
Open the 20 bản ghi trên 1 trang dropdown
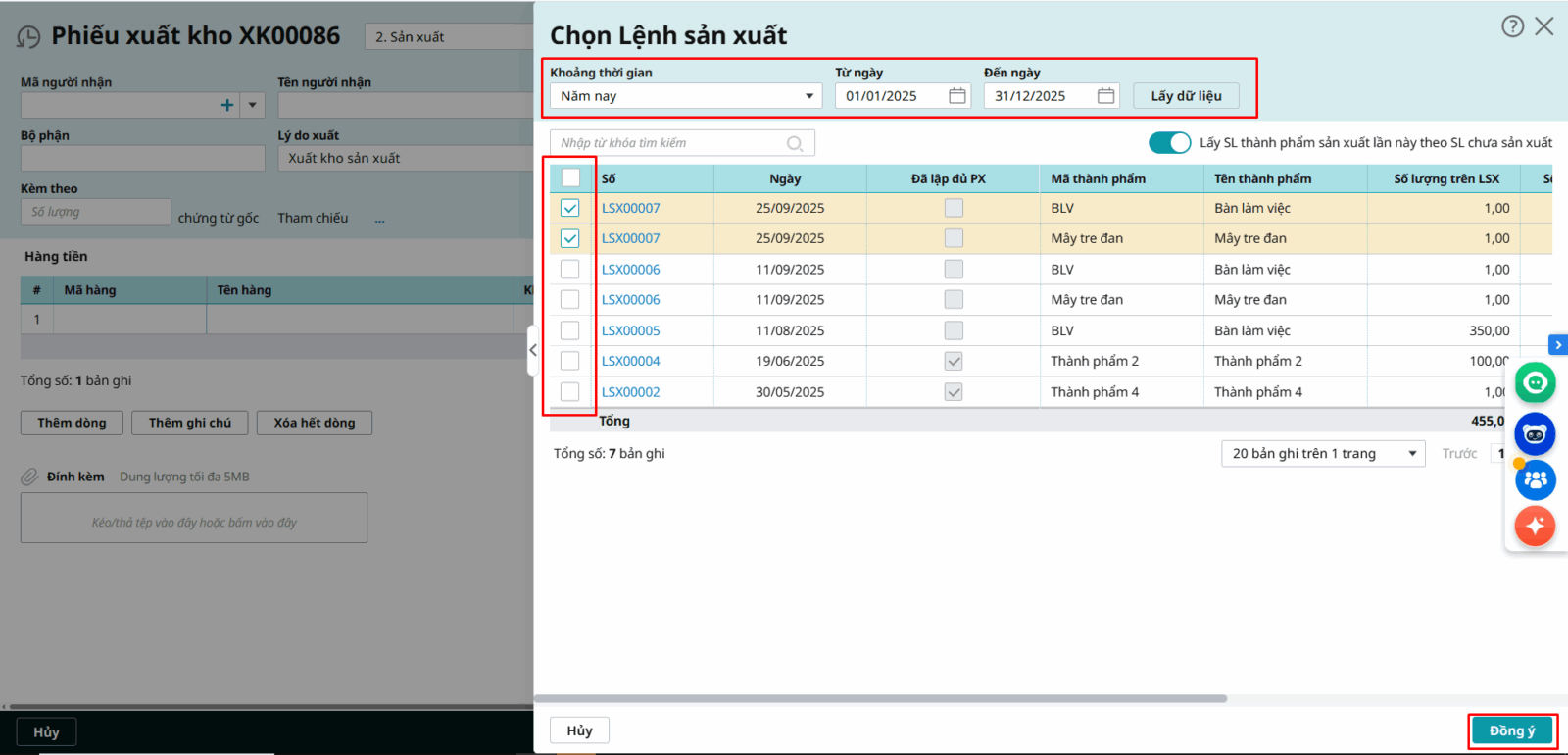[x=1322, y=454]
